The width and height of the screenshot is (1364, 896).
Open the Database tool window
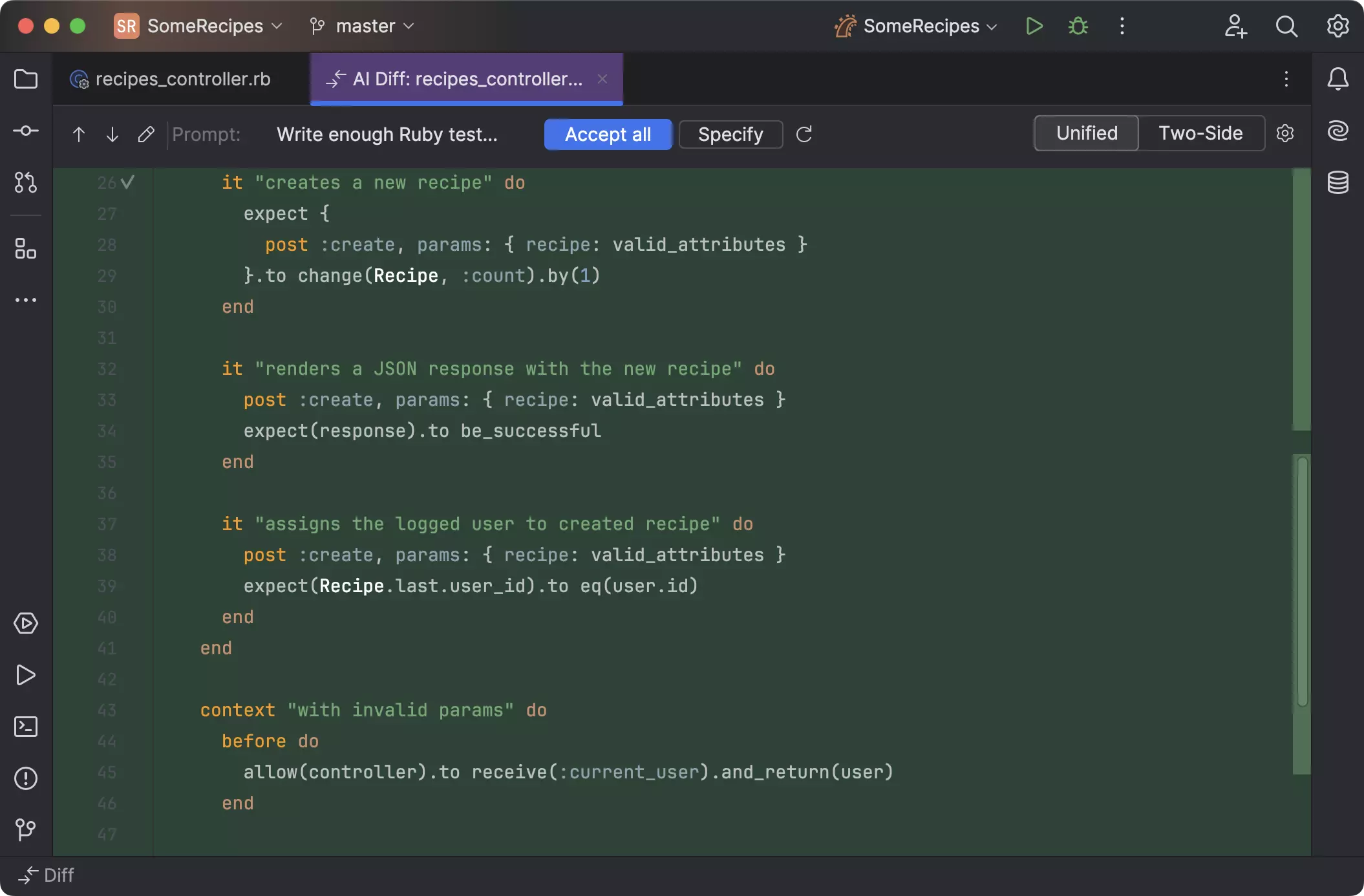click(1337, 183)
